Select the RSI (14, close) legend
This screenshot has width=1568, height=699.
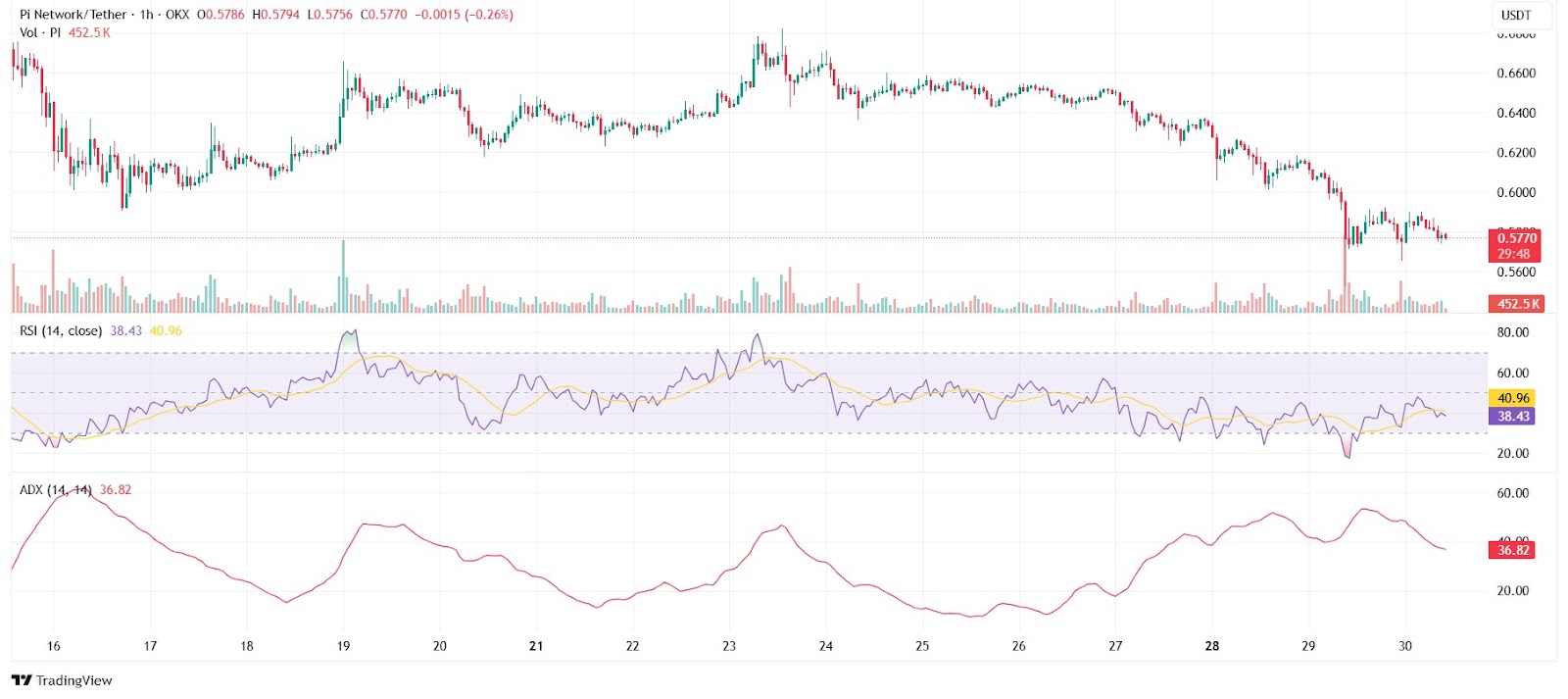point(60,330)
